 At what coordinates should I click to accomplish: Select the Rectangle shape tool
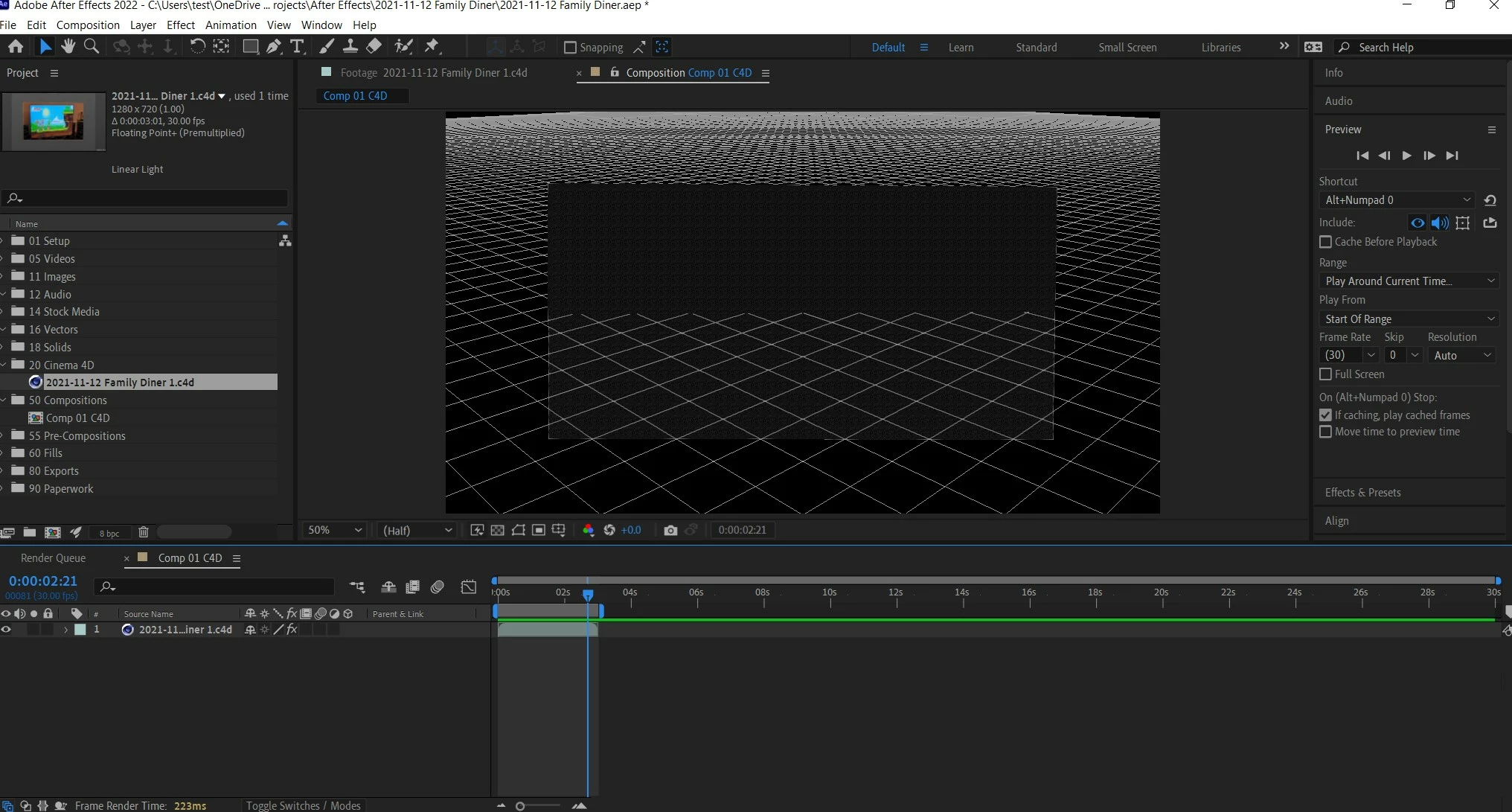tap(250, 47)
